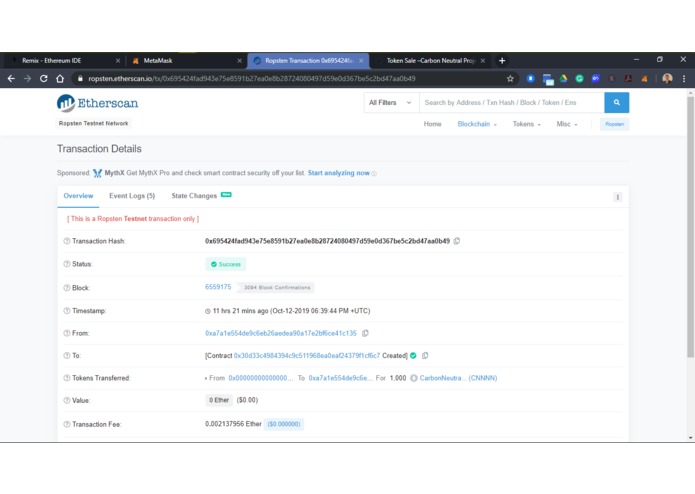Open the From address 0xa7a1e554 link
This screenshot has width=695, height=494.
281,333
